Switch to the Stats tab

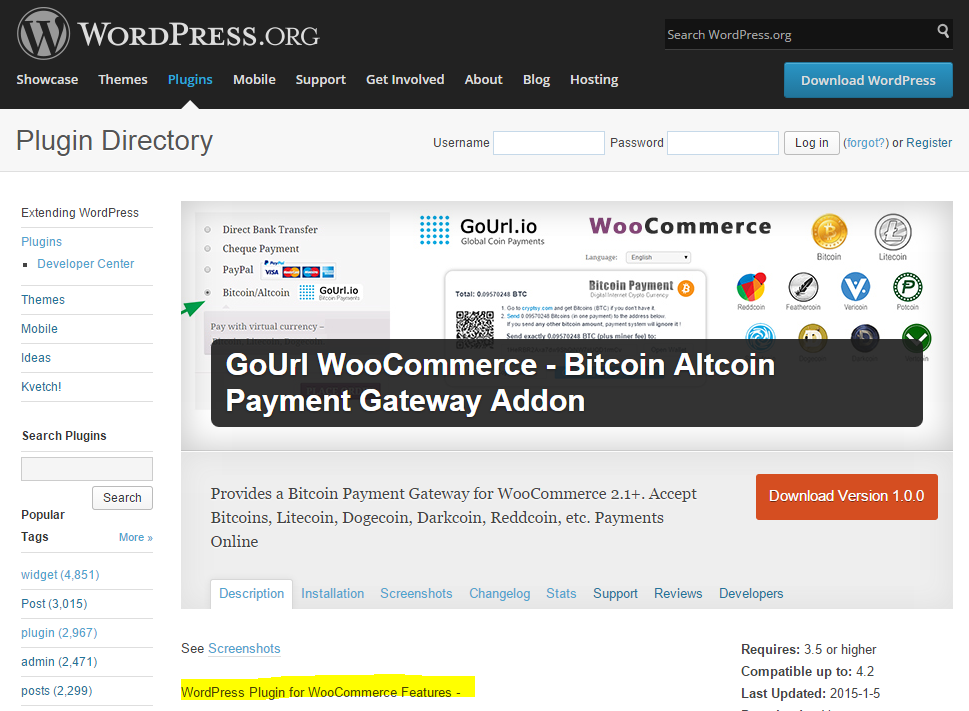coord(561,594)
